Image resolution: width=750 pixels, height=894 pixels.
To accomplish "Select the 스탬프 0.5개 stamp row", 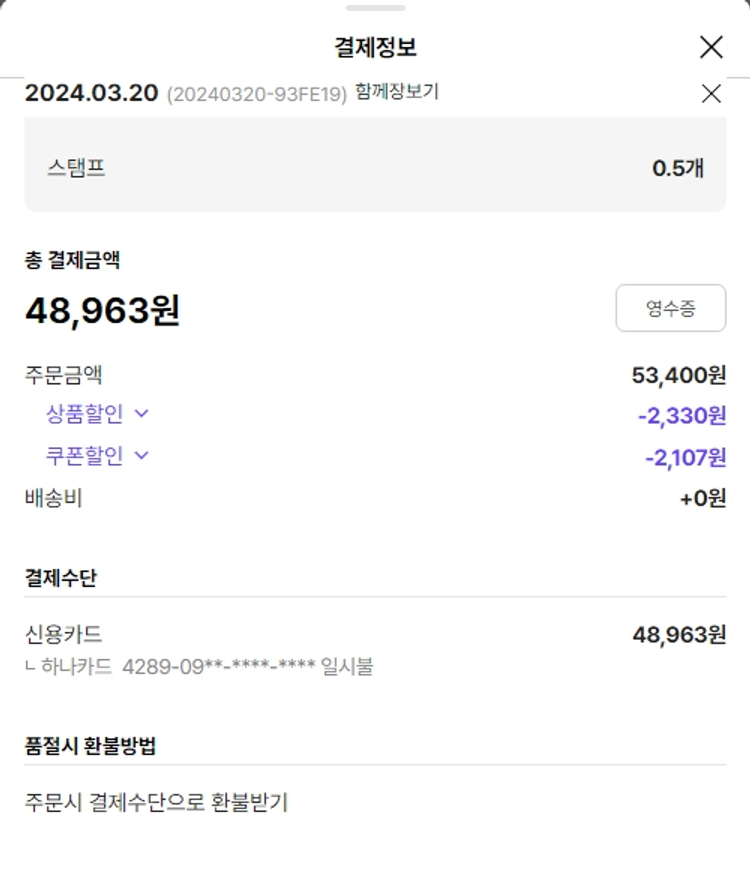I will click(x=375, y=167).
